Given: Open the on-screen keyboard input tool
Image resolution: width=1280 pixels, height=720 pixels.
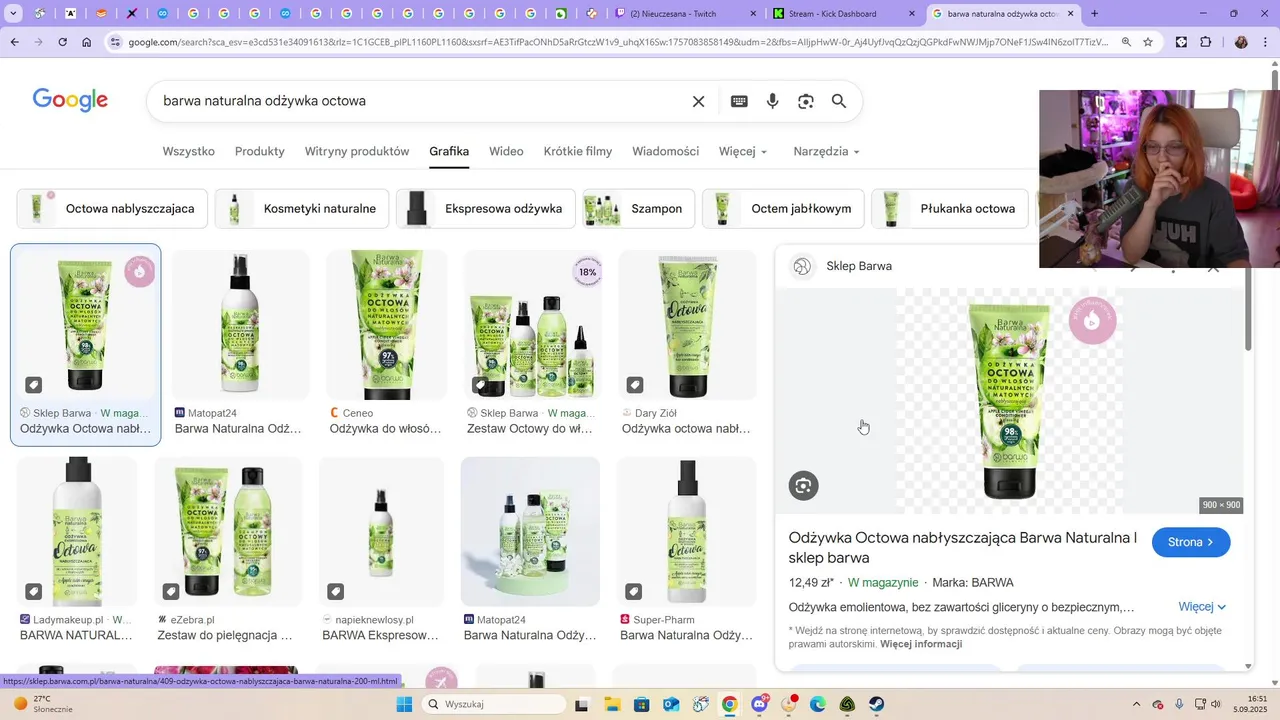Looking at the screenshot, I should [739, 101].
